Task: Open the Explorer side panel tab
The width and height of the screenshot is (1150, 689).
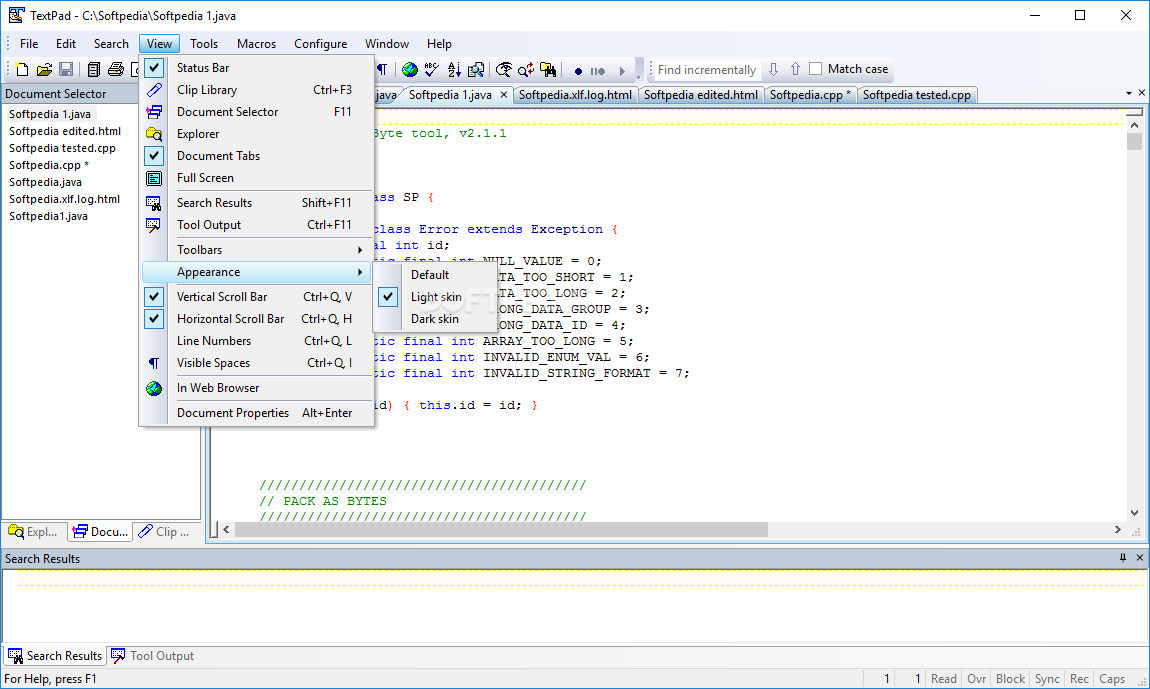Action: [34, 531]
